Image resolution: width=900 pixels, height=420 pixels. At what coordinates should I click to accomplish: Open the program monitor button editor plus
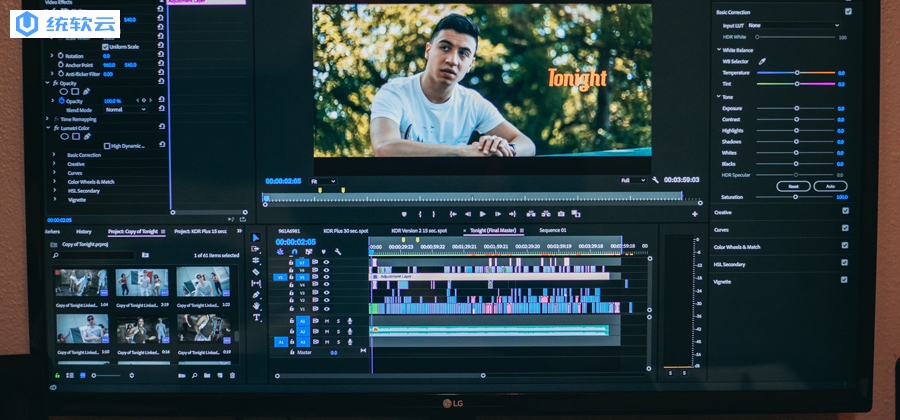click(x=695, y=214)
